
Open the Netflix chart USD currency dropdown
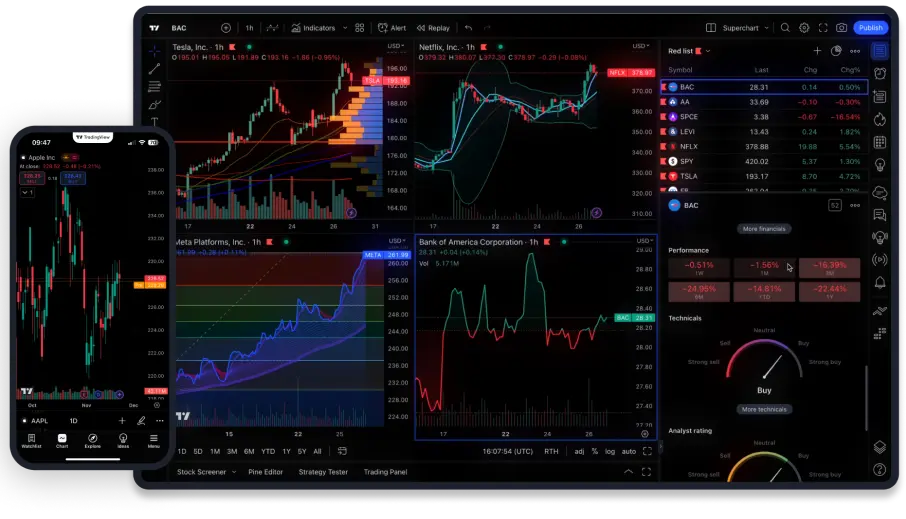click(x=641, y=46)
